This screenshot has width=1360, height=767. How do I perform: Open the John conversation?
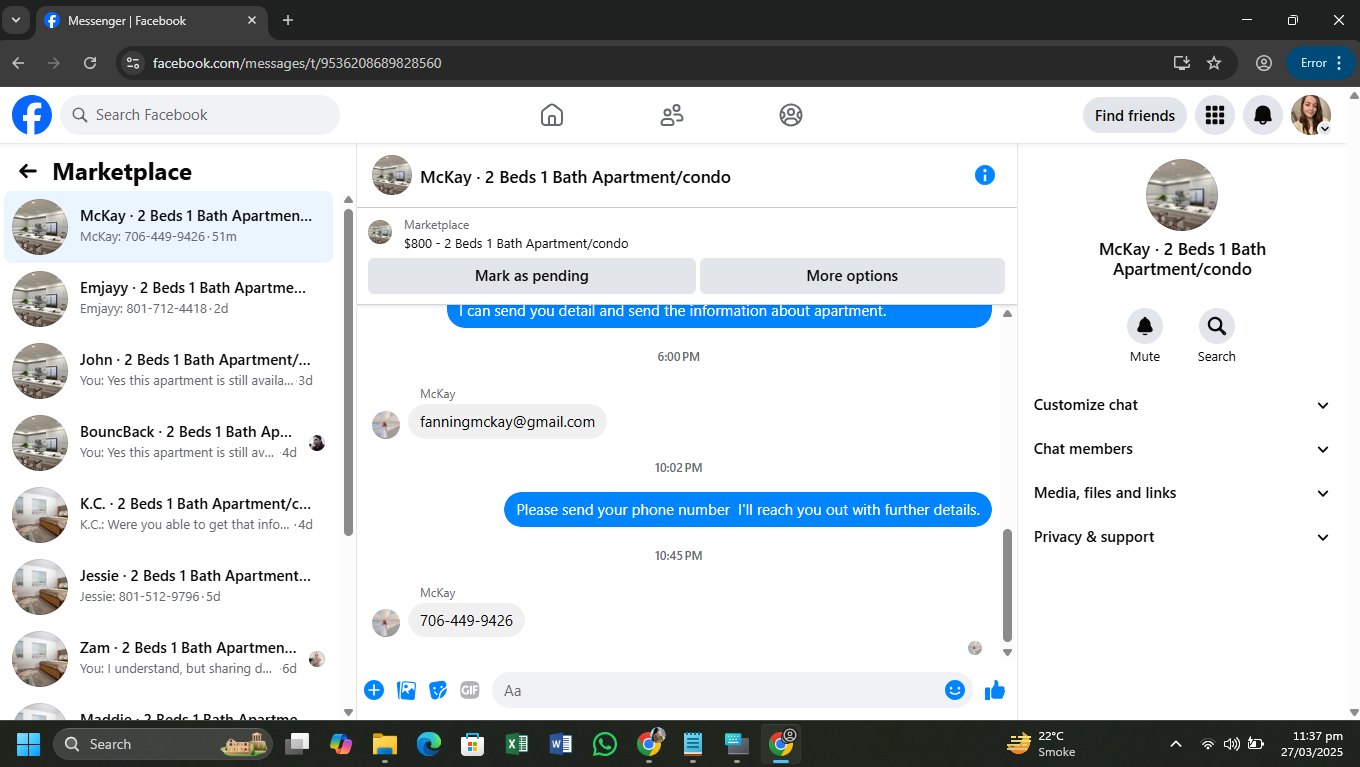(x=168, y=371)
